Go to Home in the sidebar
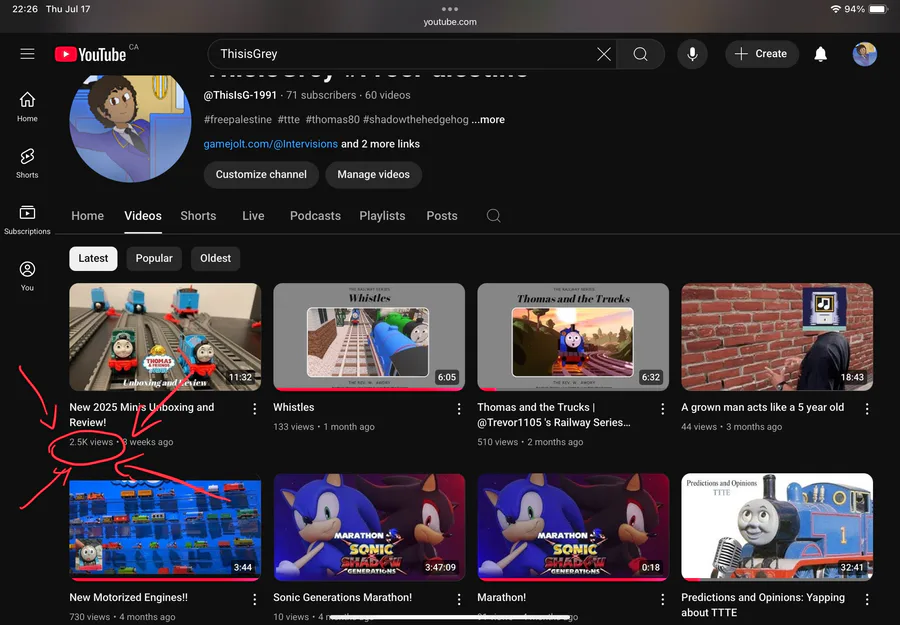The image size is (900, 625). [27, 107]
